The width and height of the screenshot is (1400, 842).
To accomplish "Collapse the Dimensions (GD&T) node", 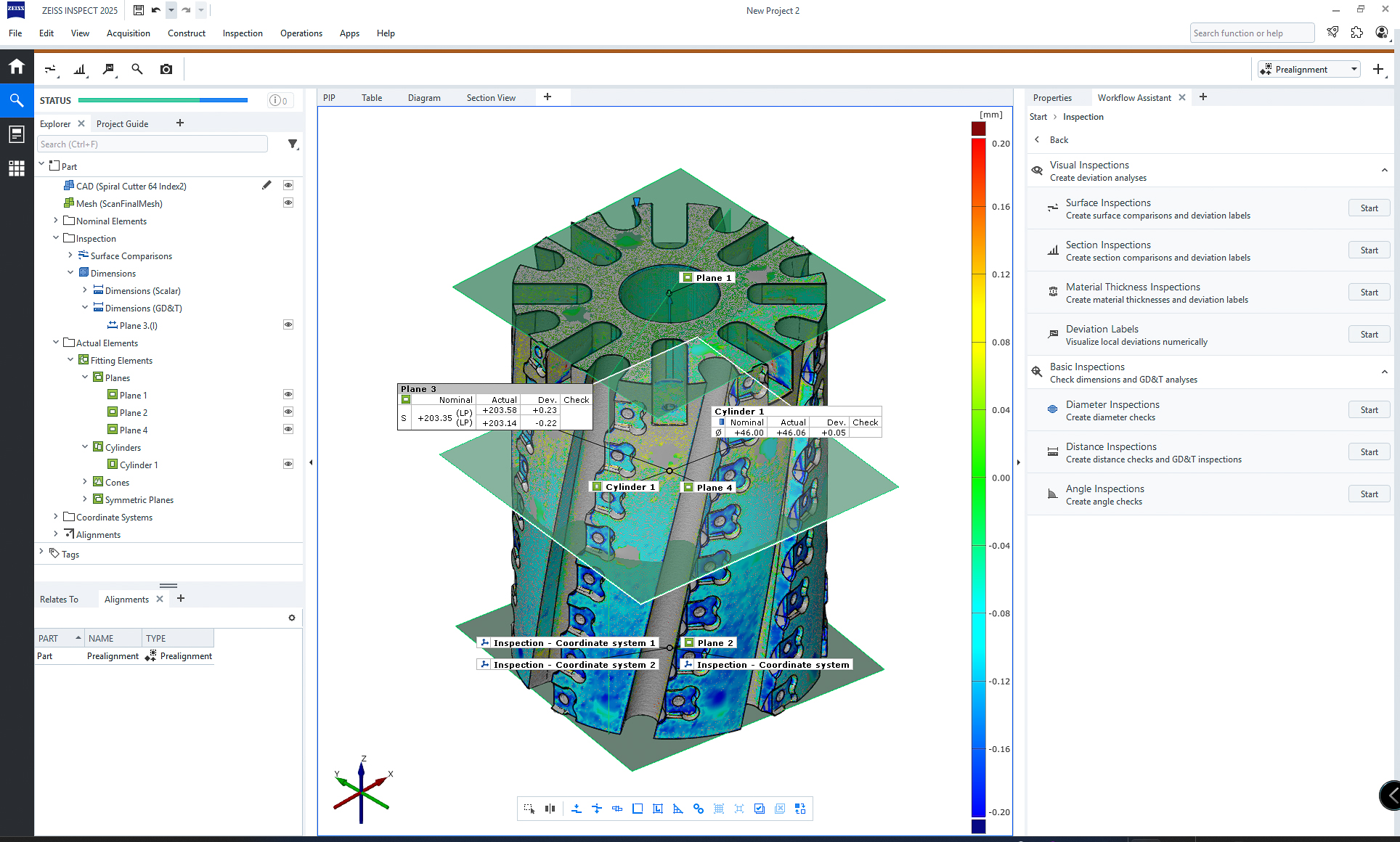I will (x=85, y=308).
